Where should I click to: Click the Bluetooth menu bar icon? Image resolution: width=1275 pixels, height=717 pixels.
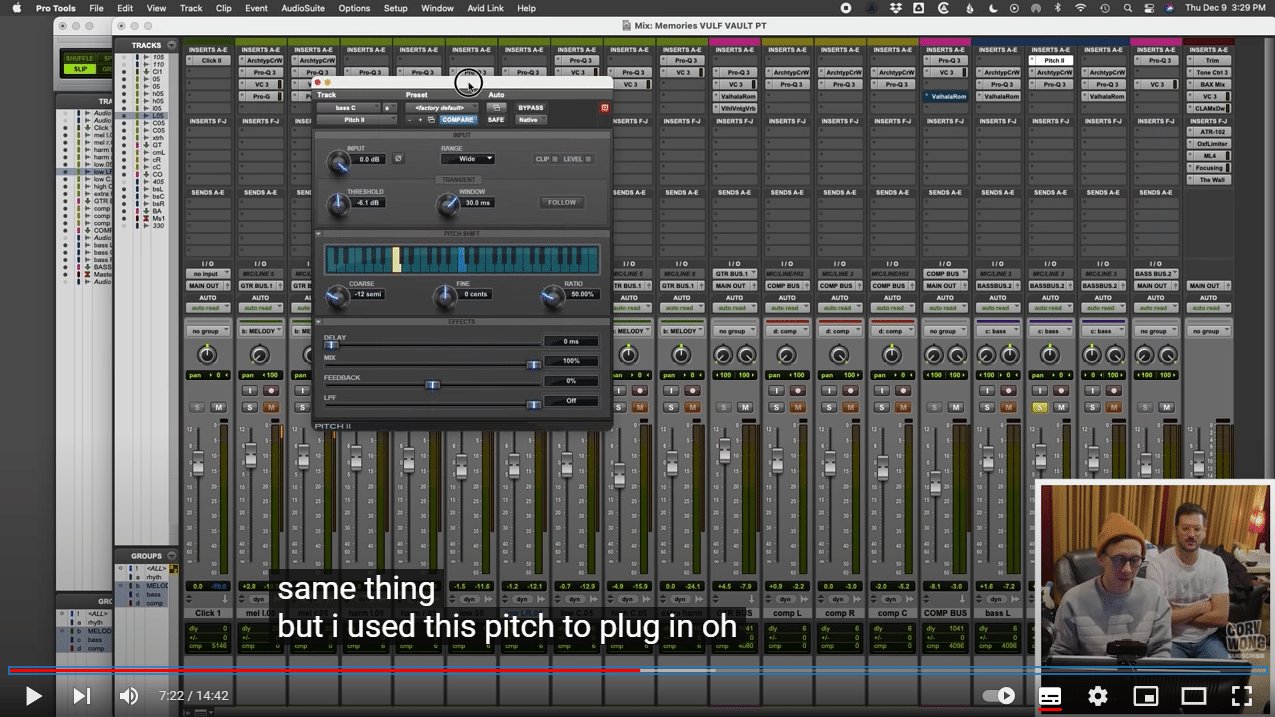tap(1060, 8)
